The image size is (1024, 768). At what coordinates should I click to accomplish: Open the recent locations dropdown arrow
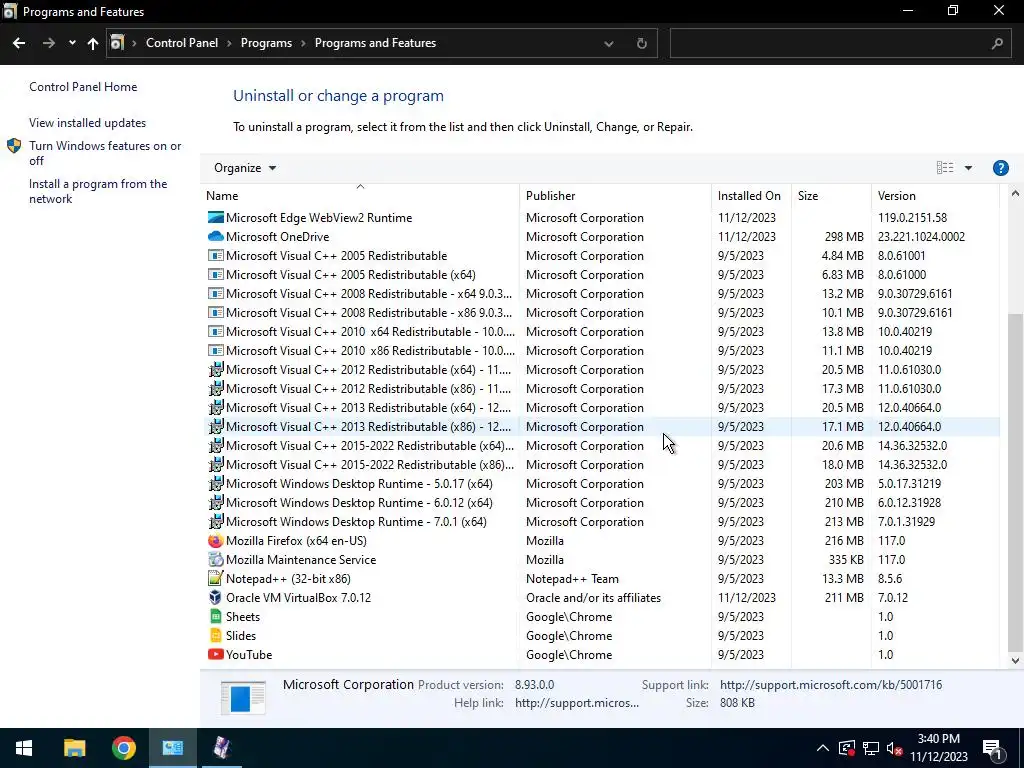point(72,43)
